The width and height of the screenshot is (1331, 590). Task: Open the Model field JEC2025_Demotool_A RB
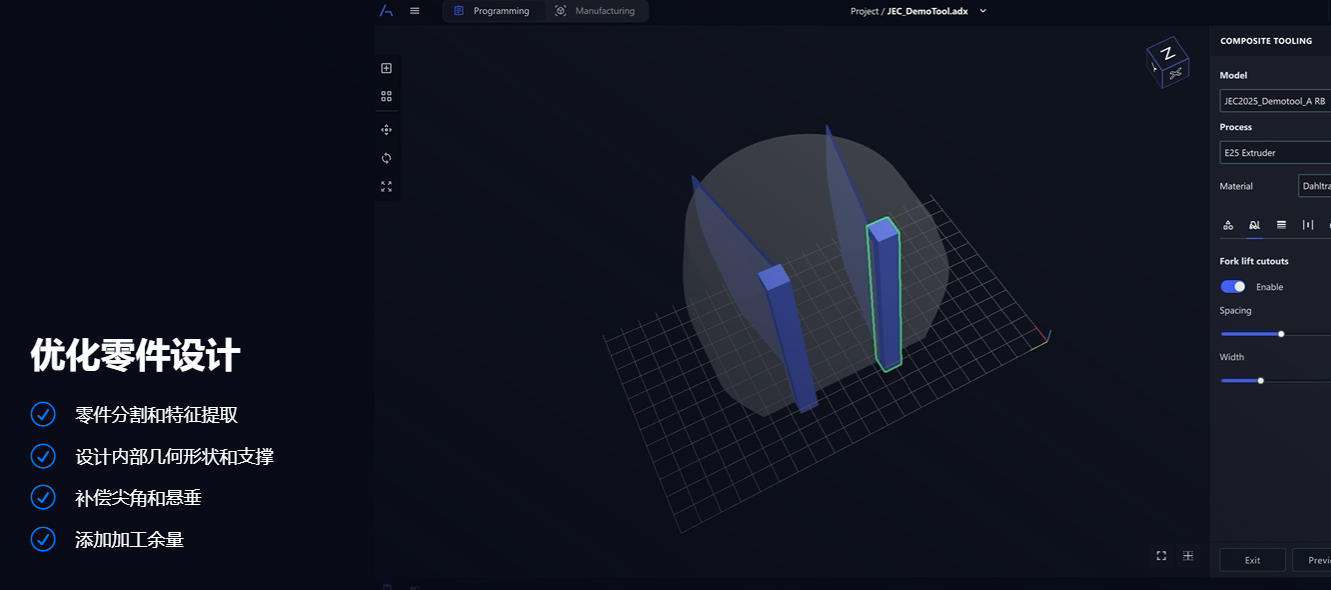(x=1275, y=101)
